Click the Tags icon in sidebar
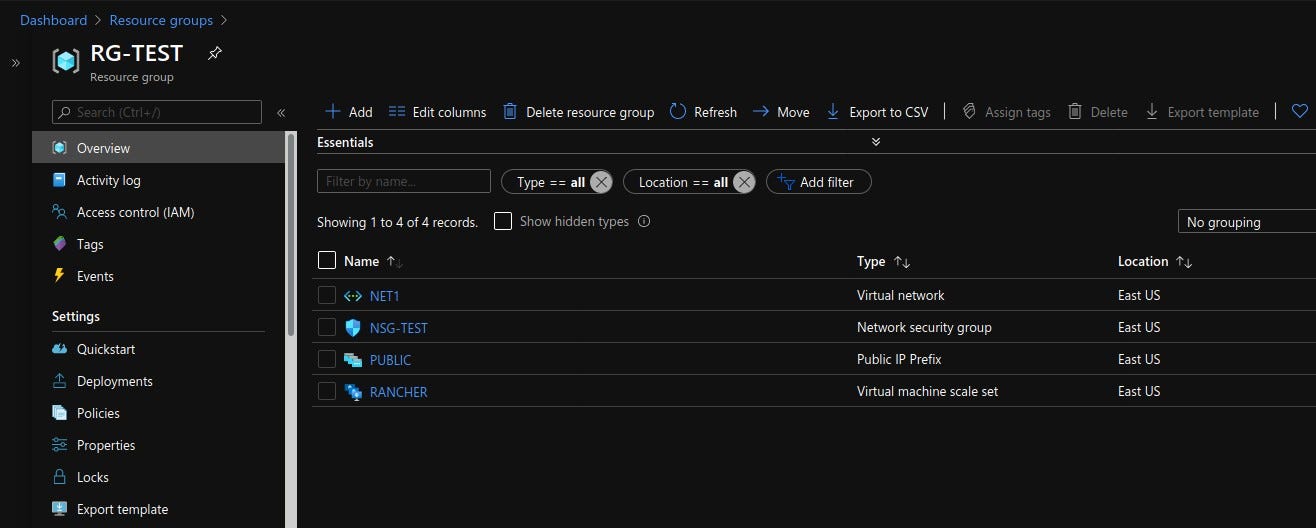The height and width of the screenshot is (528, 1316). pyautogui.click(x=59, y=244)
